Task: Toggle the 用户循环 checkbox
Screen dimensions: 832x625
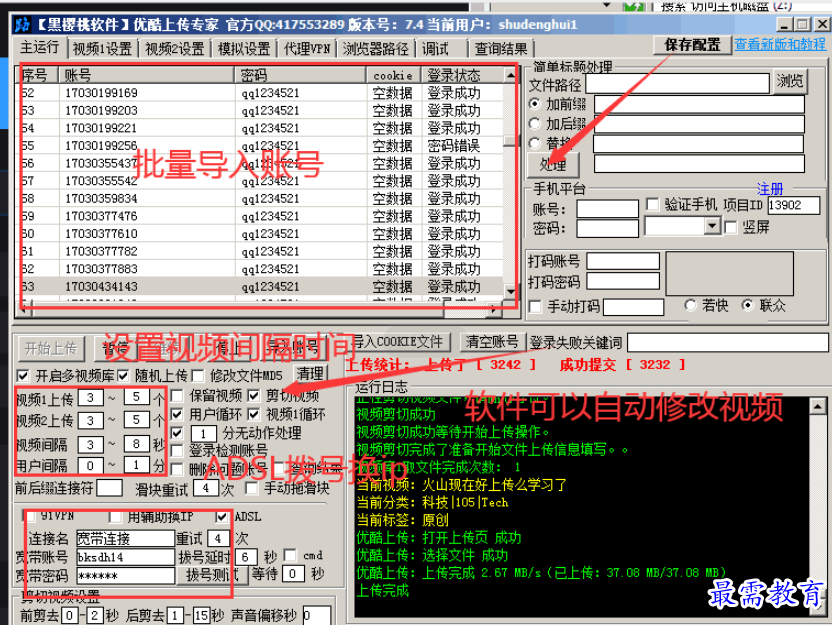Action: [x=177, y=414]
